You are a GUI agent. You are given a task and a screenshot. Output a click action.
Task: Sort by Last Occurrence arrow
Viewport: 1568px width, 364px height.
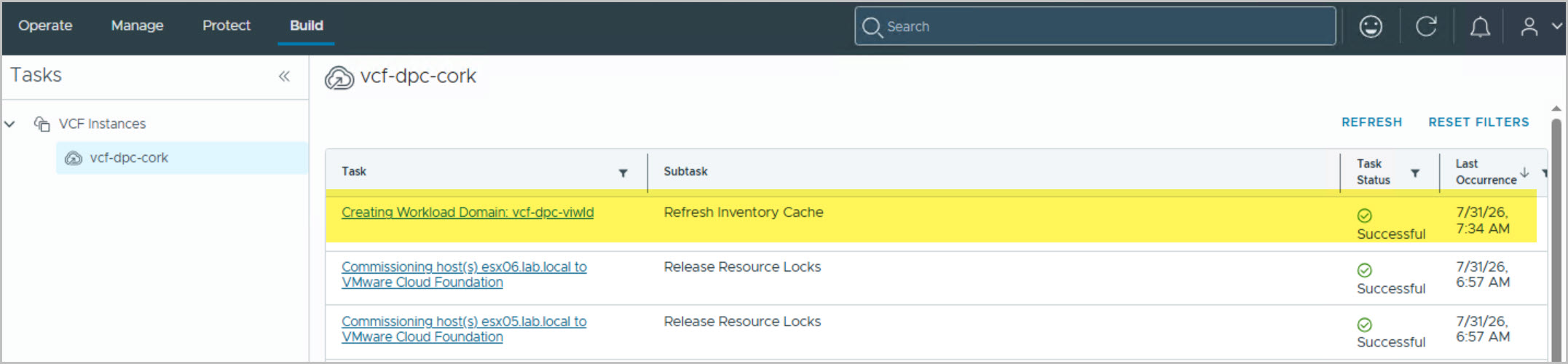point(1524,172)
